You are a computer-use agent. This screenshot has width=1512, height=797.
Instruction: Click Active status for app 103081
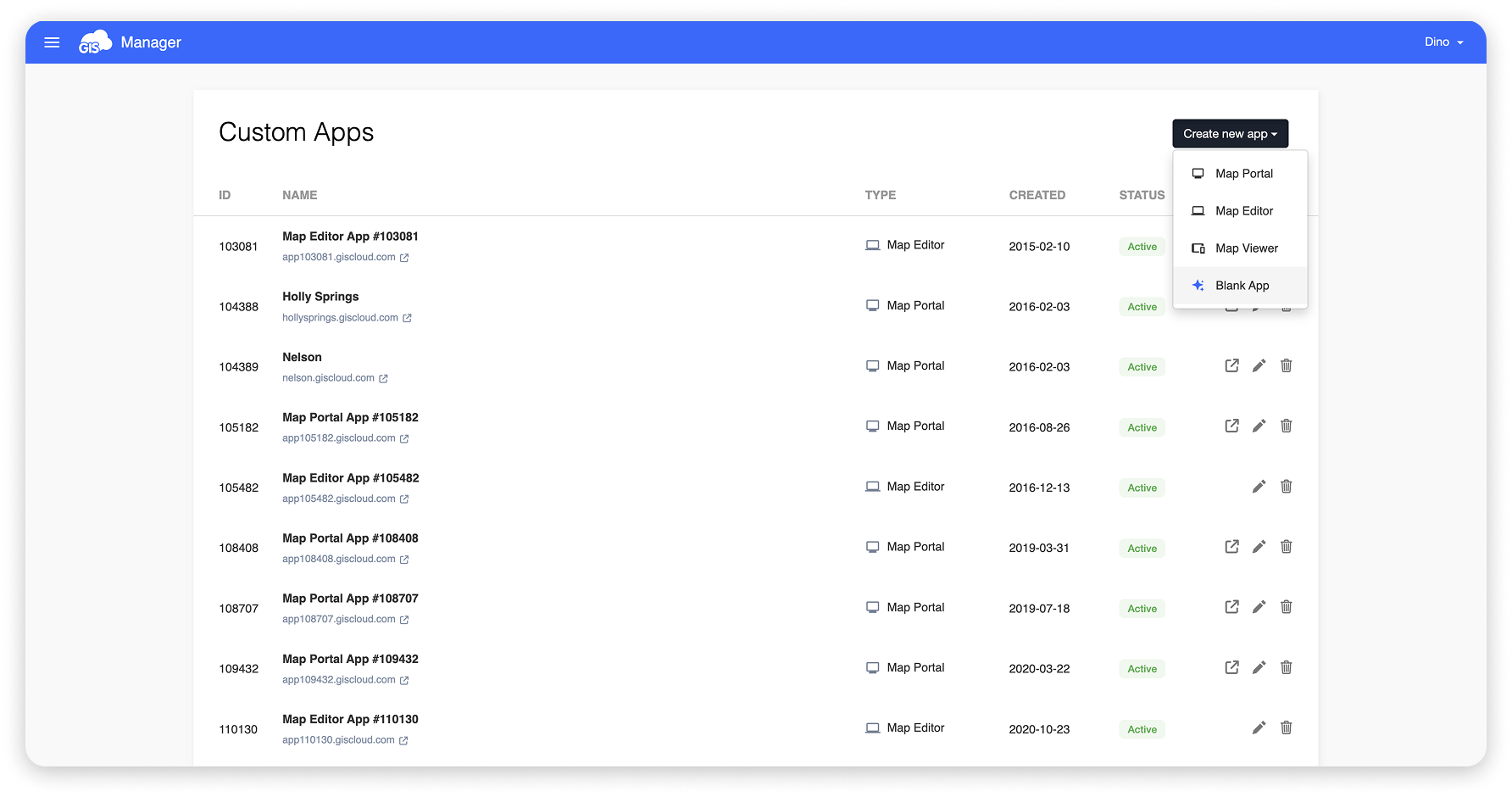[x=1142, y=247]
